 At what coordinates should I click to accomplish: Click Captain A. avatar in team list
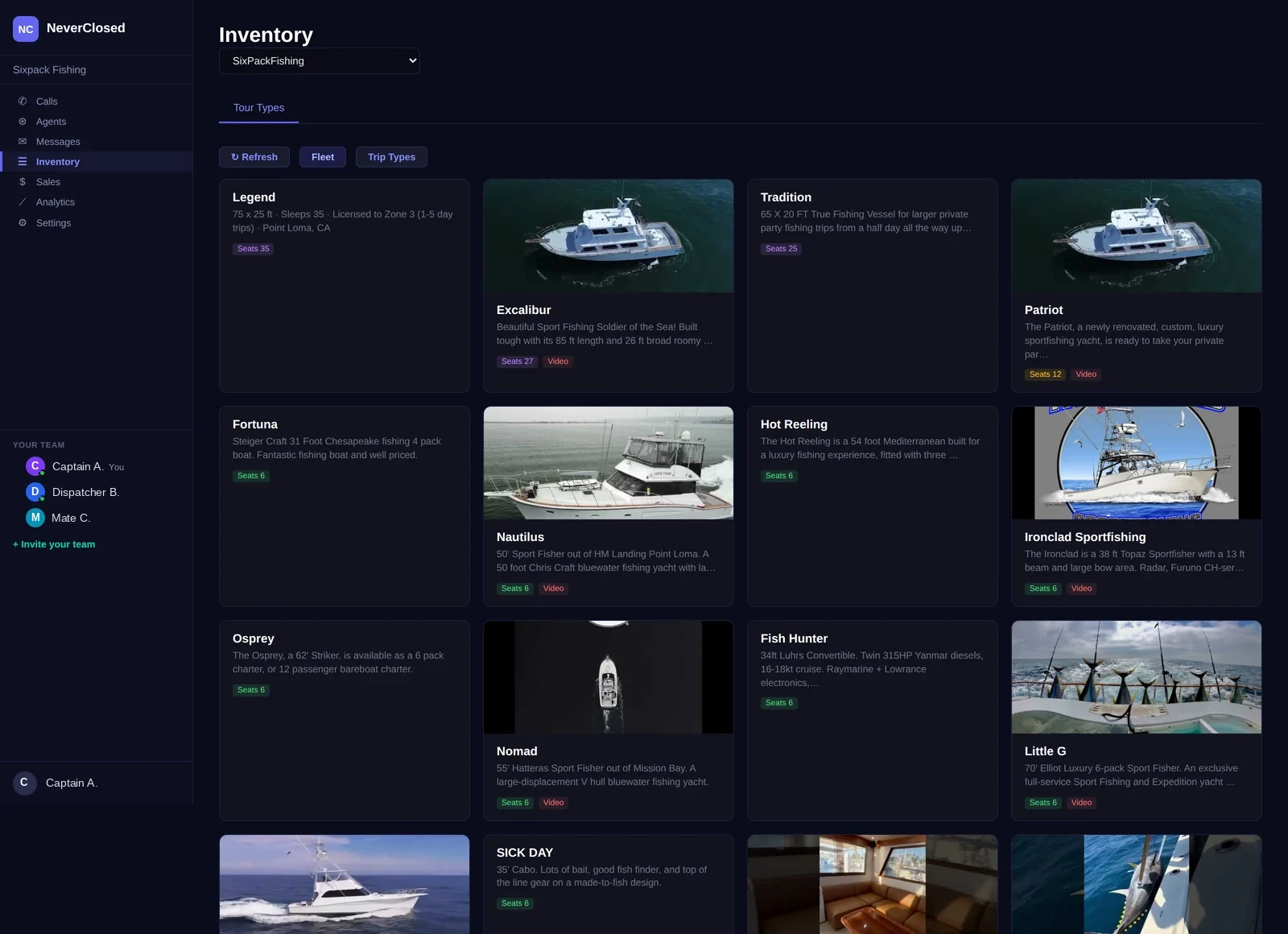pyautogui.click(x=35, y=466)
